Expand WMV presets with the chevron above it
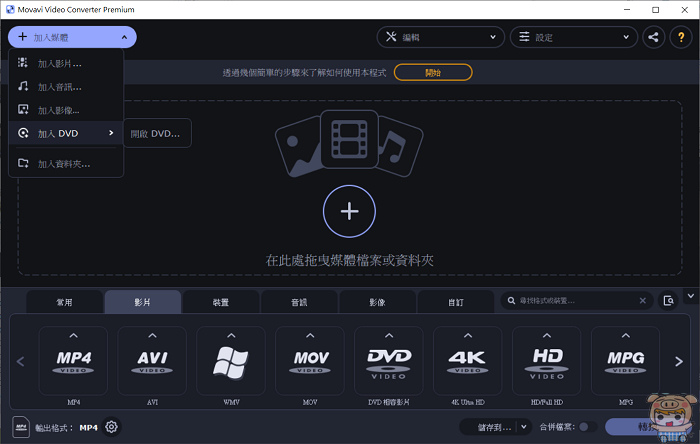 [231, 336]
